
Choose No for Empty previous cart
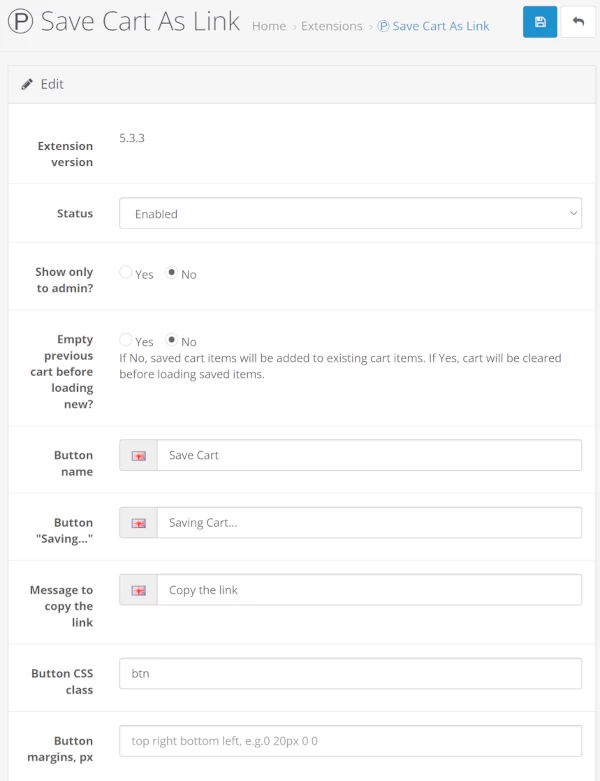tap(172, 340)
